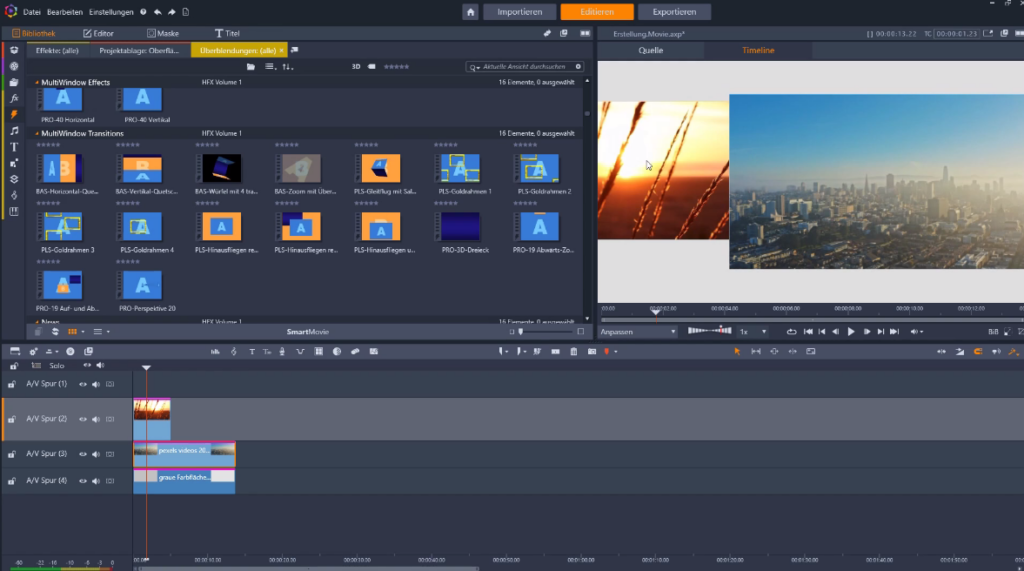Collapse the MultiWindow Transitions group

coord(37,133)
